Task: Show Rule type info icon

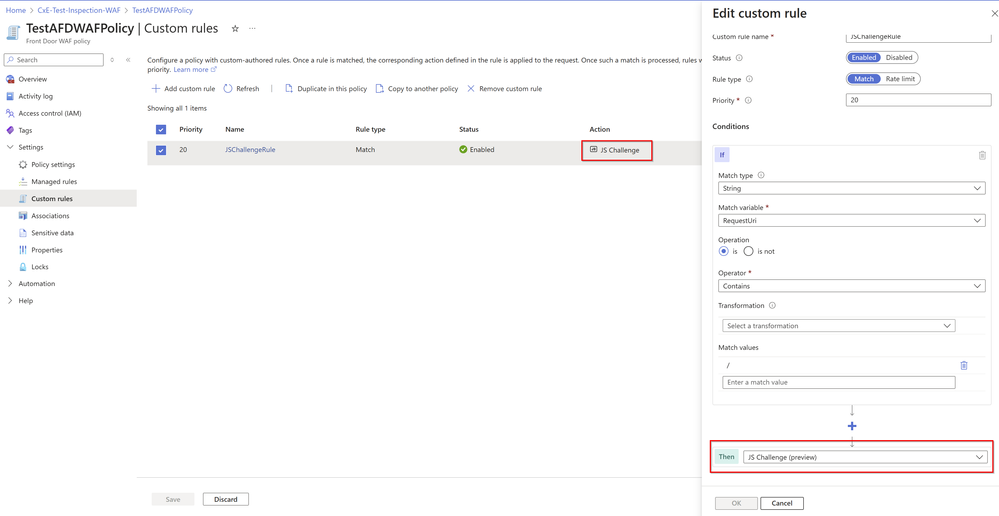Action: coord(749,79)
